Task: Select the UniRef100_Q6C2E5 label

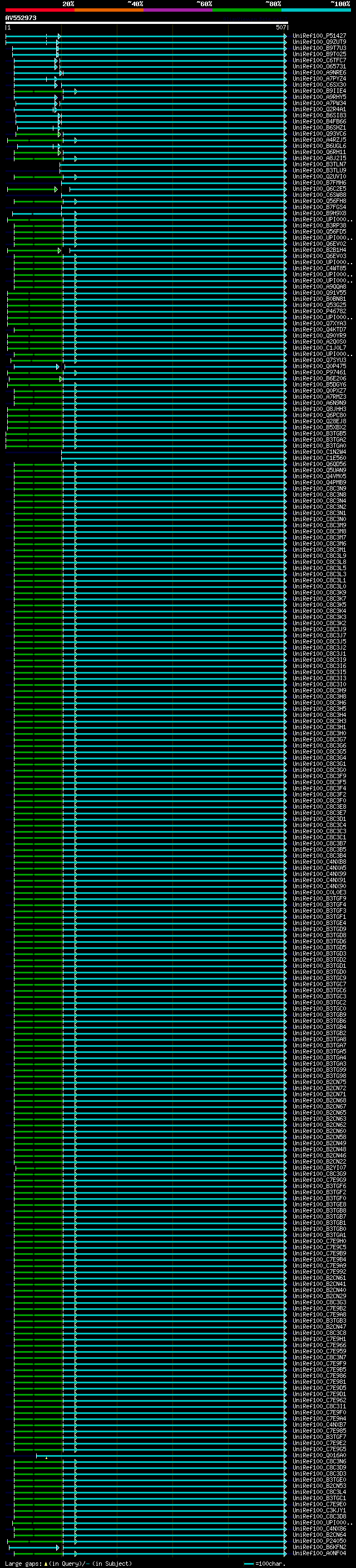Action: [319, 189]
